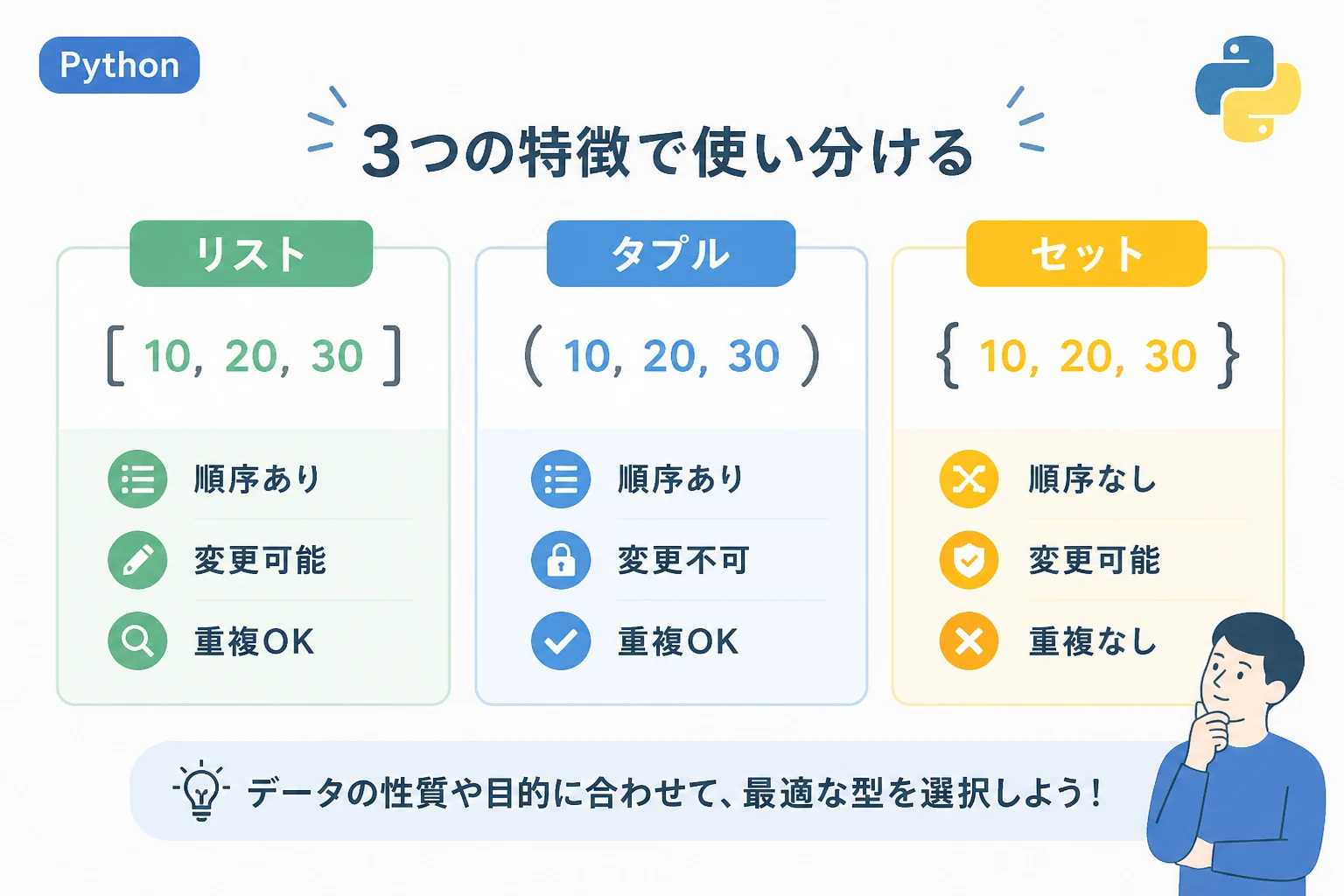Click the Python logo icon
This screenshot has height=896, width=1344.
point(1248,88)
